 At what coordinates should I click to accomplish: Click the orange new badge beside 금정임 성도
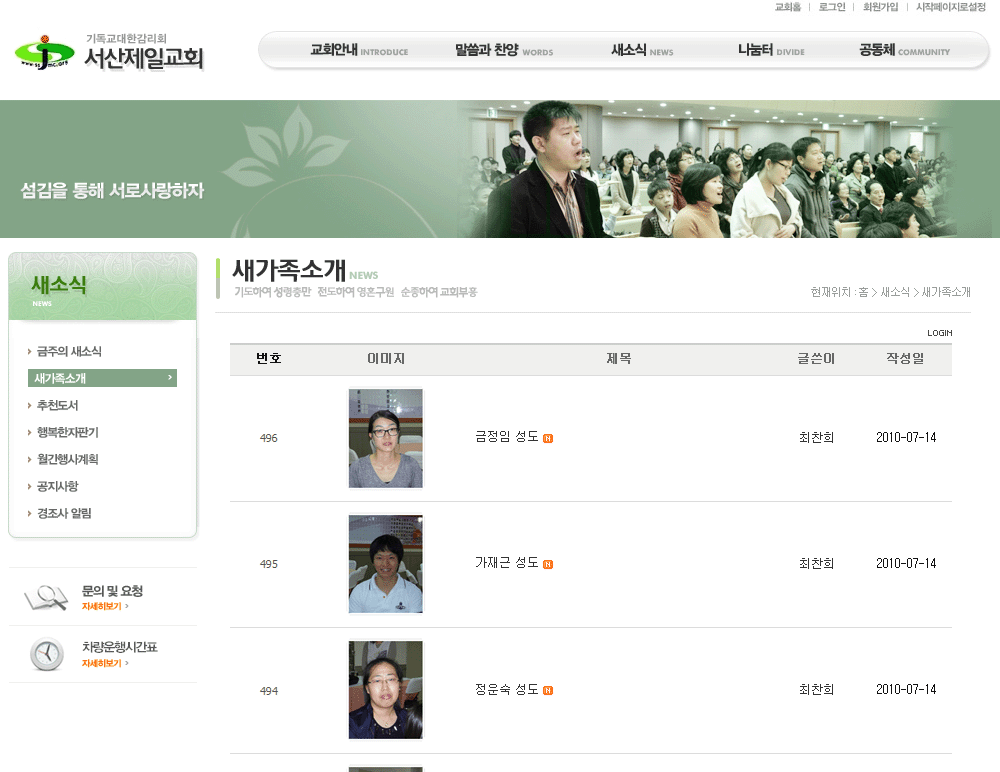coord(548,438)
